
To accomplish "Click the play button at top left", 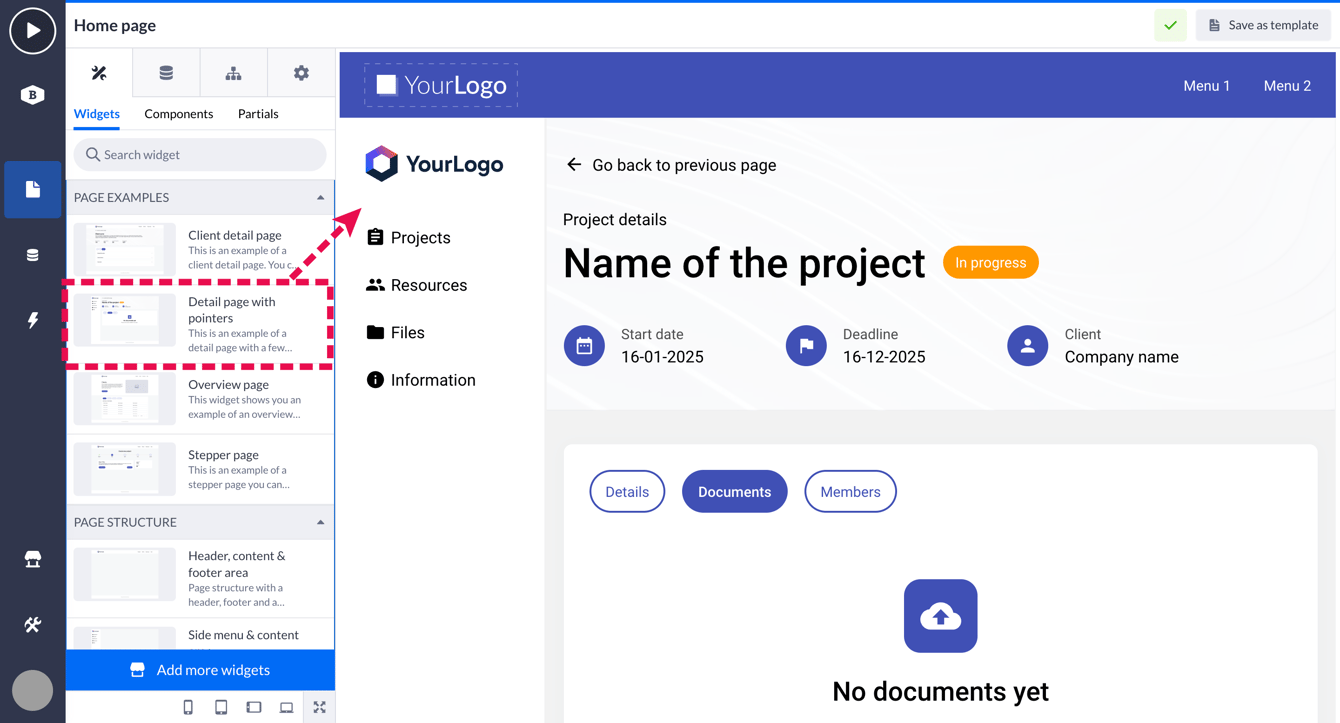I will coord(32,31).
